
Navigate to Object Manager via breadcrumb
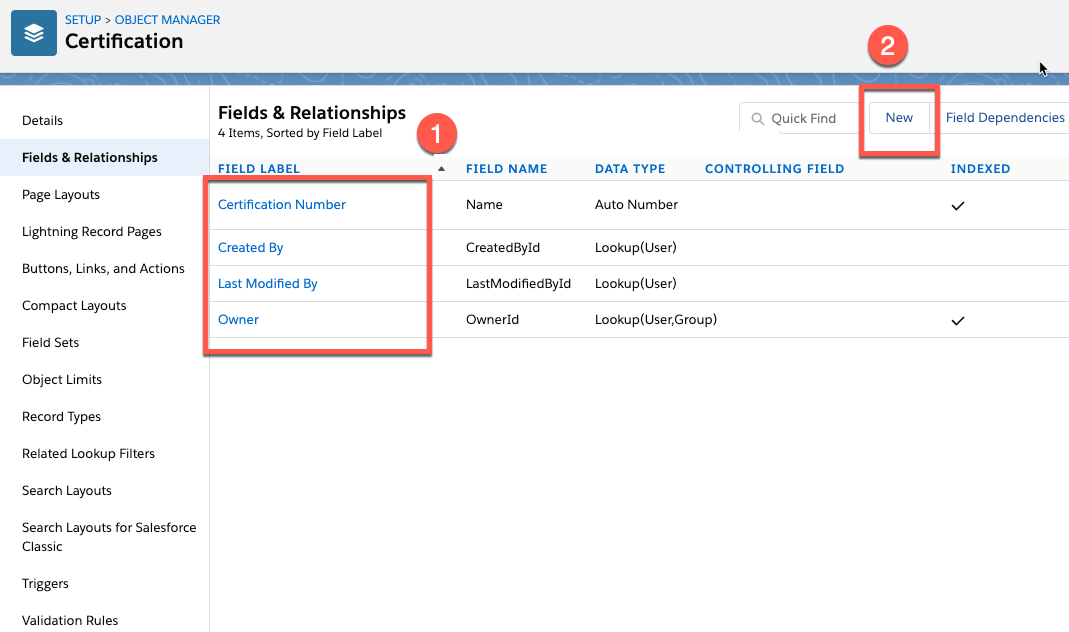[x=166, y=18]
